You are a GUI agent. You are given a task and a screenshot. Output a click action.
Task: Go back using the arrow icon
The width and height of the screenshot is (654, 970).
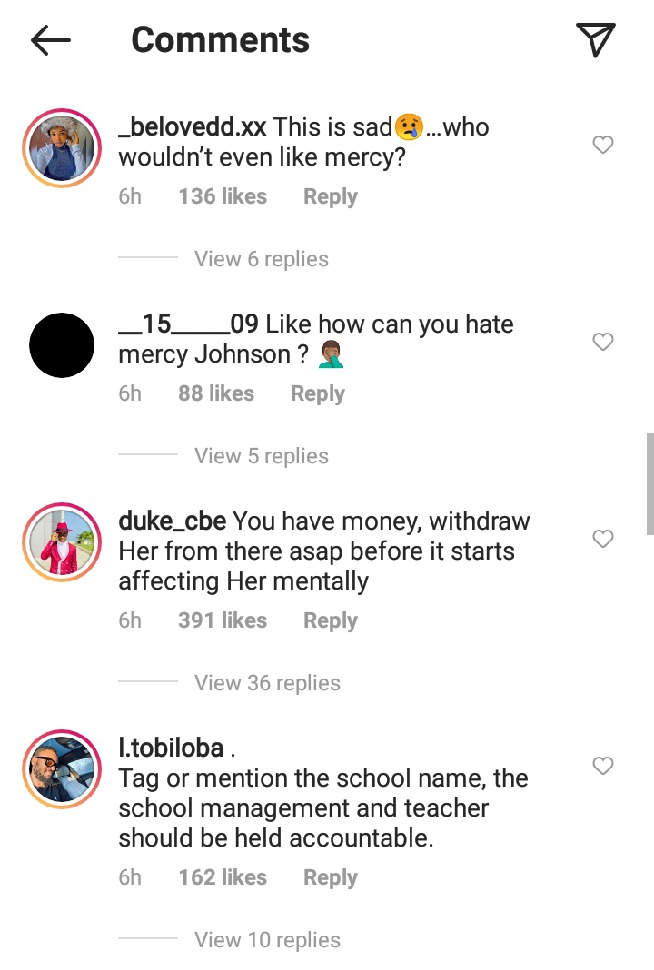click(x=51, y=41)
